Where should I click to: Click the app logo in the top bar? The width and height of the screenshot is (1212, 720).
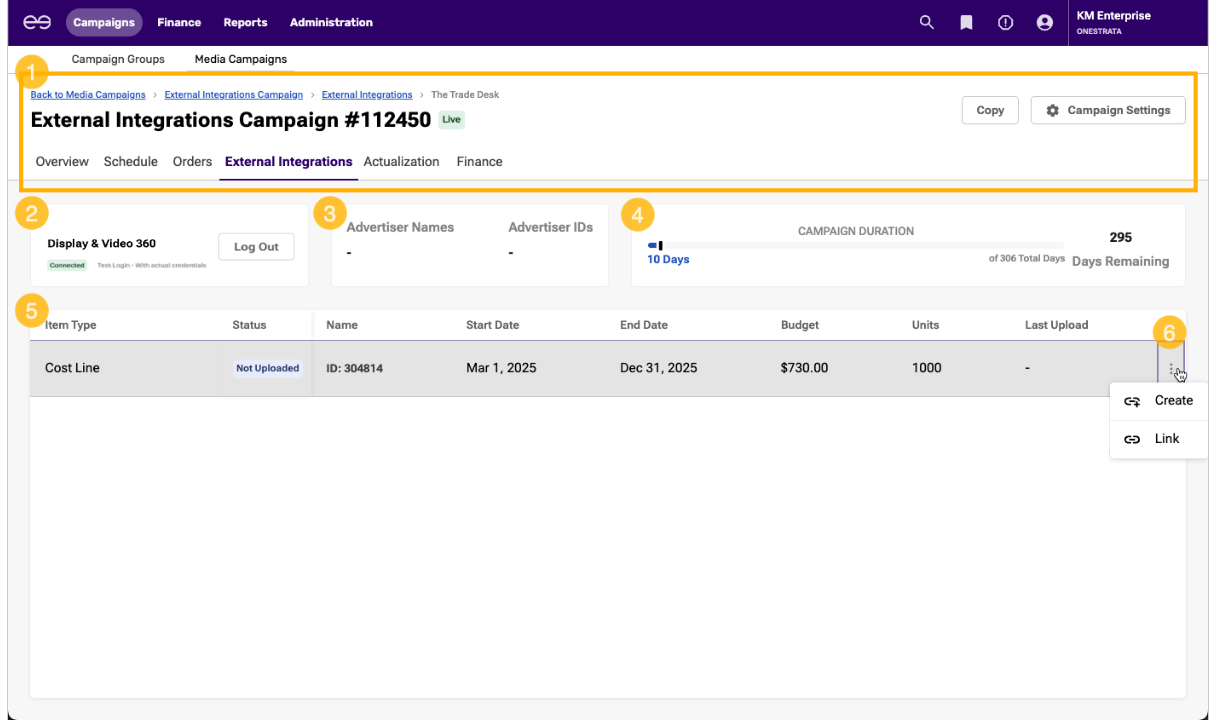(37, 22)
